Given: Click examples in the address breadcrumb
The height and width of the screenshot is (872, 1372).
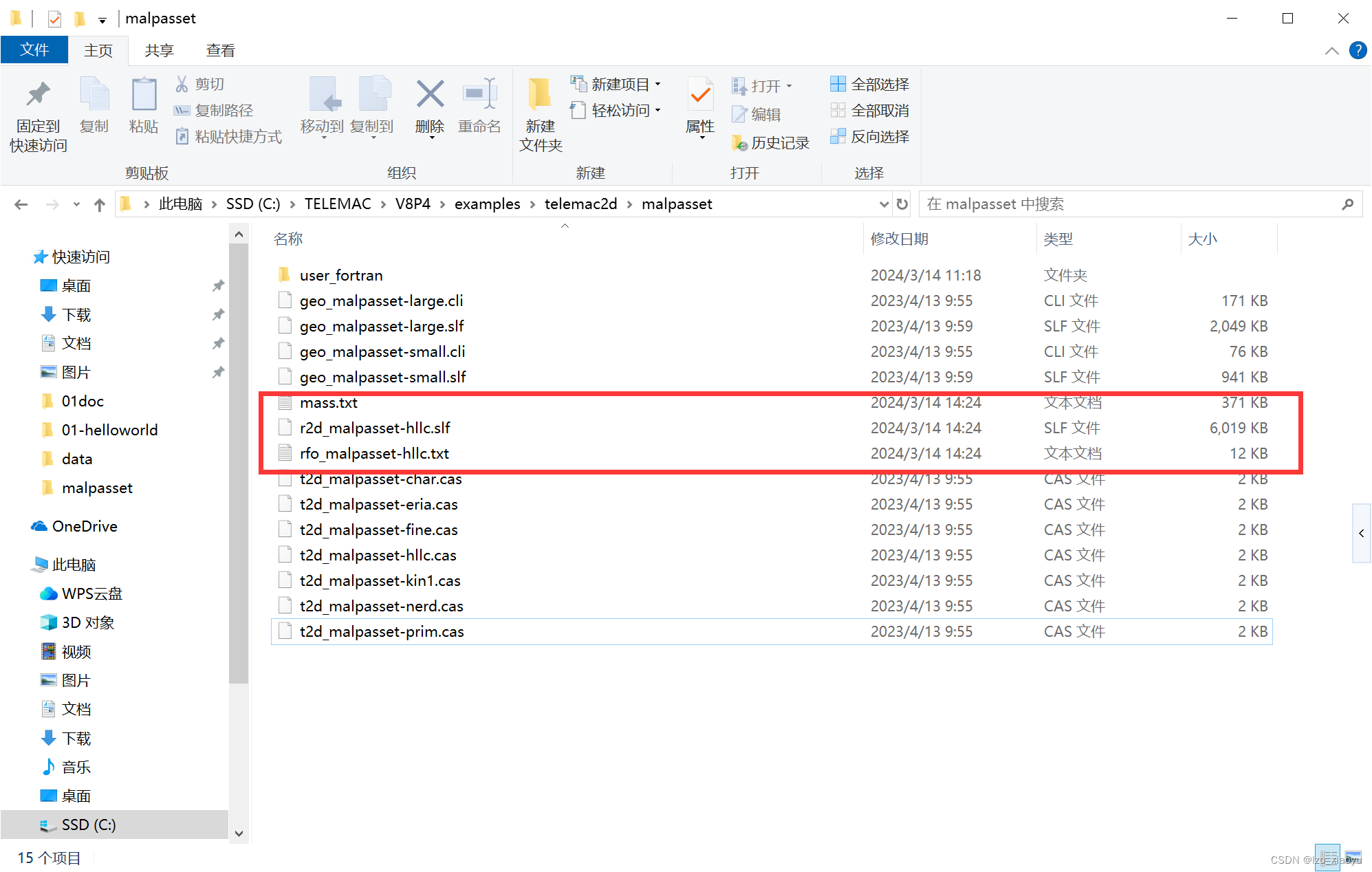Looking at the screenshot, I should 488,204.
